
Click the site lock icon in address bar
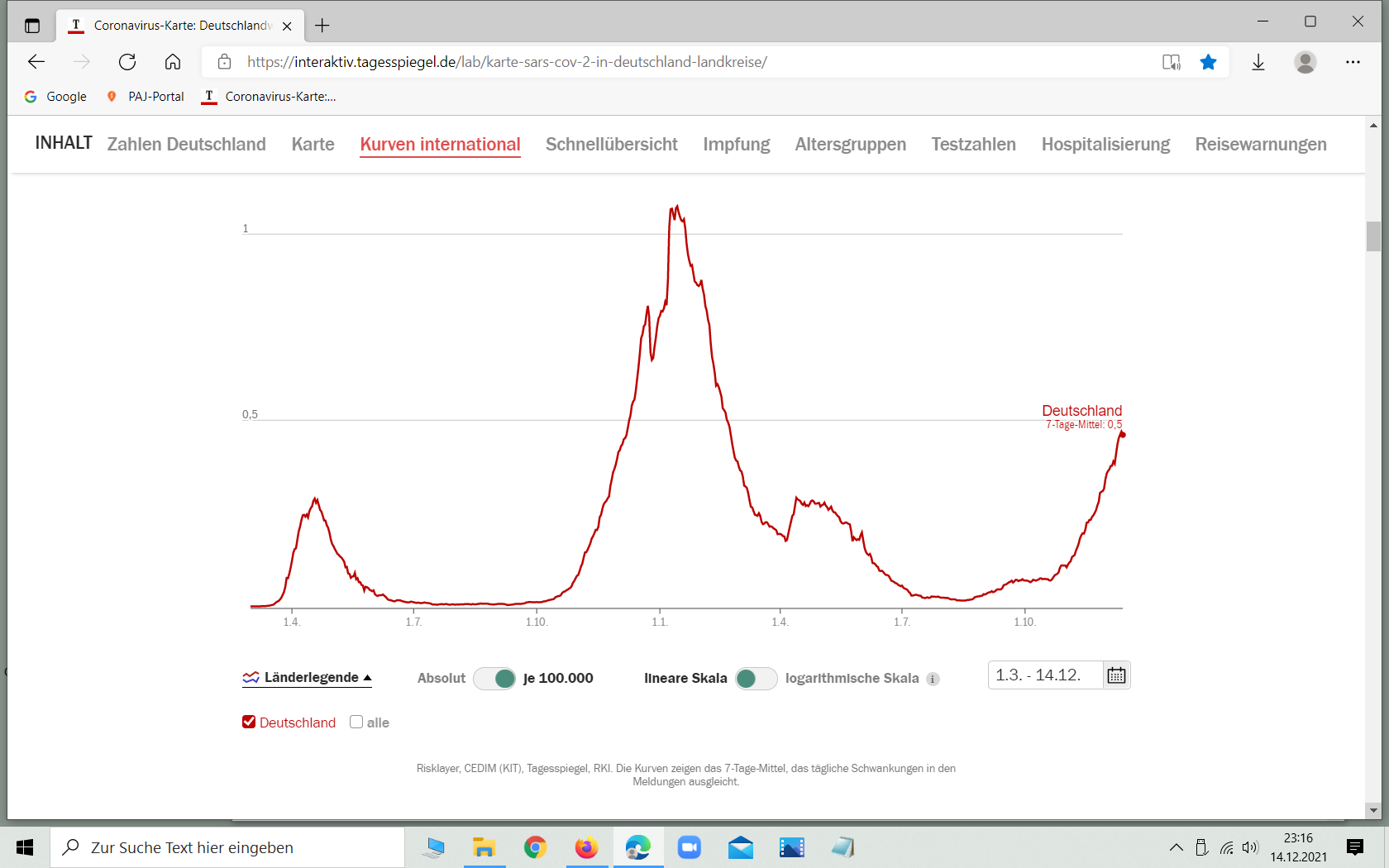224,62
